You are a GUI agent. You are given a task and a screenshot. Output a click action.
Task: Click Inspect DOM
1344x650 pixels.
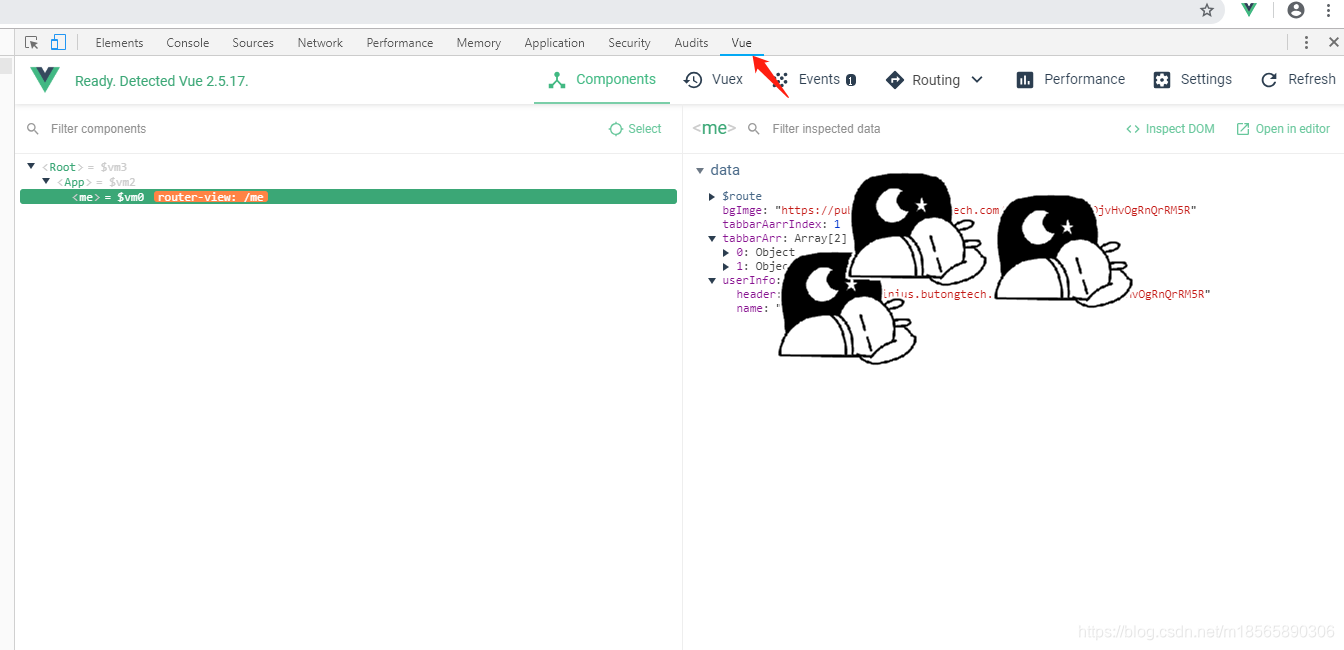pos(1170,129)
